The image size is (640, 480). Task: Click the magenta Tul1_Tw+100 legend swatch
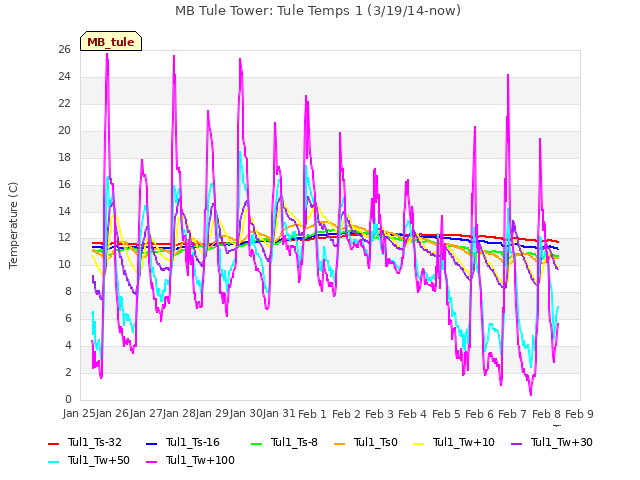click(x=151, y=461)
